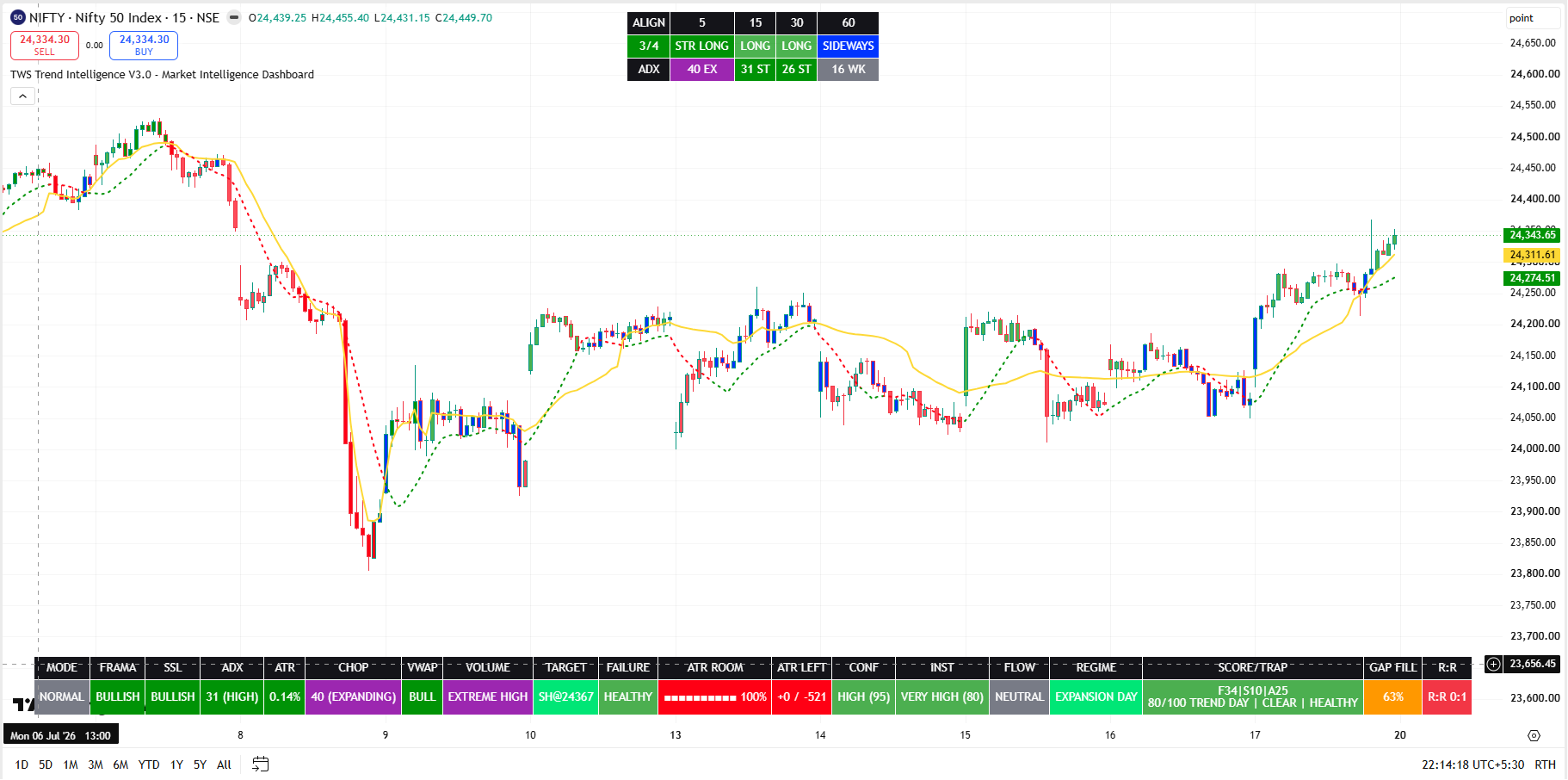This screenshot has width=1568, height=780.
Task: Click the '60' timeframe column header
Action: (849, 23)
